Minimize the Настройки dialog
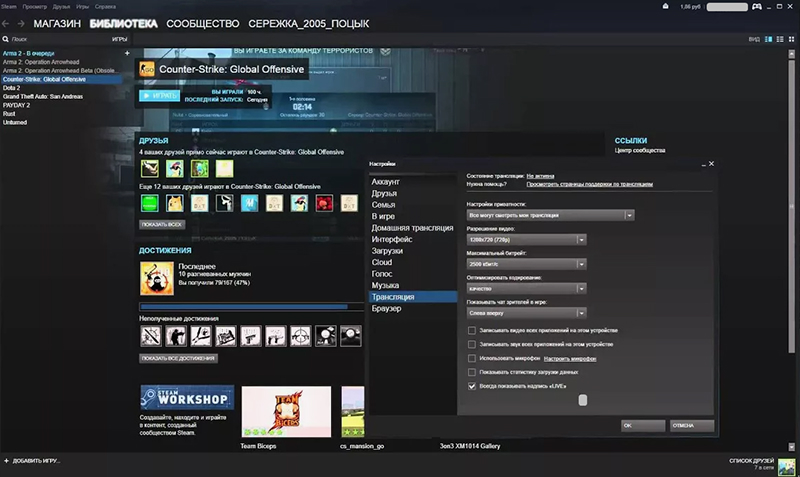The image size is (800, 477). 704,164
